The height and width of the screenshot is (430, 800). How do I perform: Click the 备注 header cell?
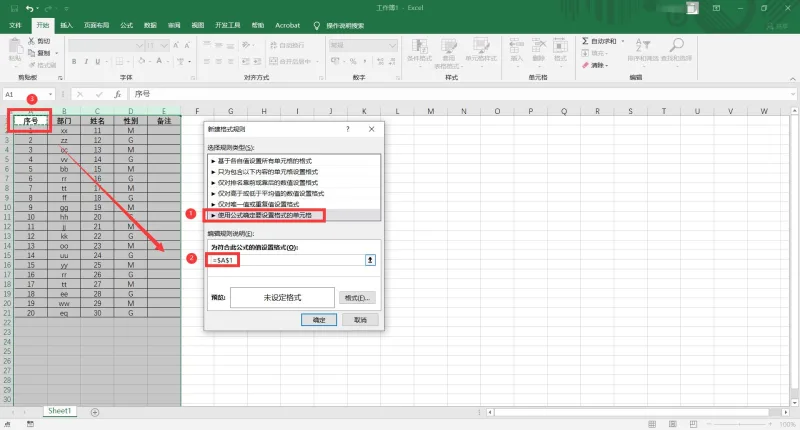point(164,121)
